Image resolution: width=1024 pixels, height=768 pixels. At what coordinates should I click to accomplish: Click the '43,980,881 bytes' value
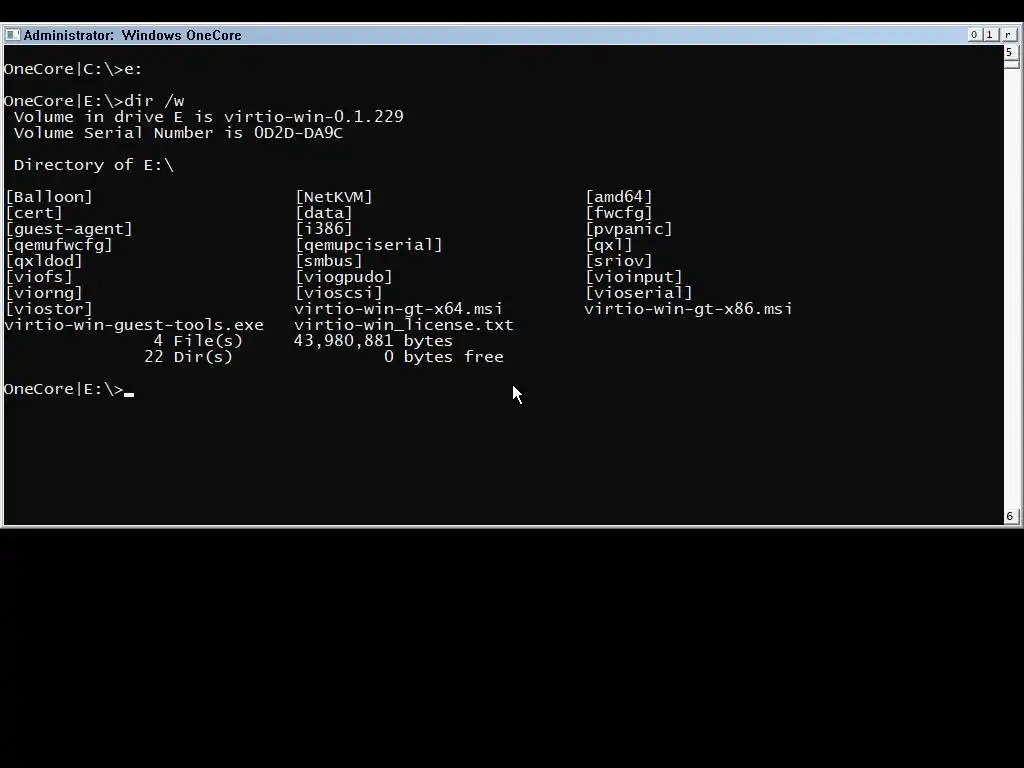coord(373,341)
